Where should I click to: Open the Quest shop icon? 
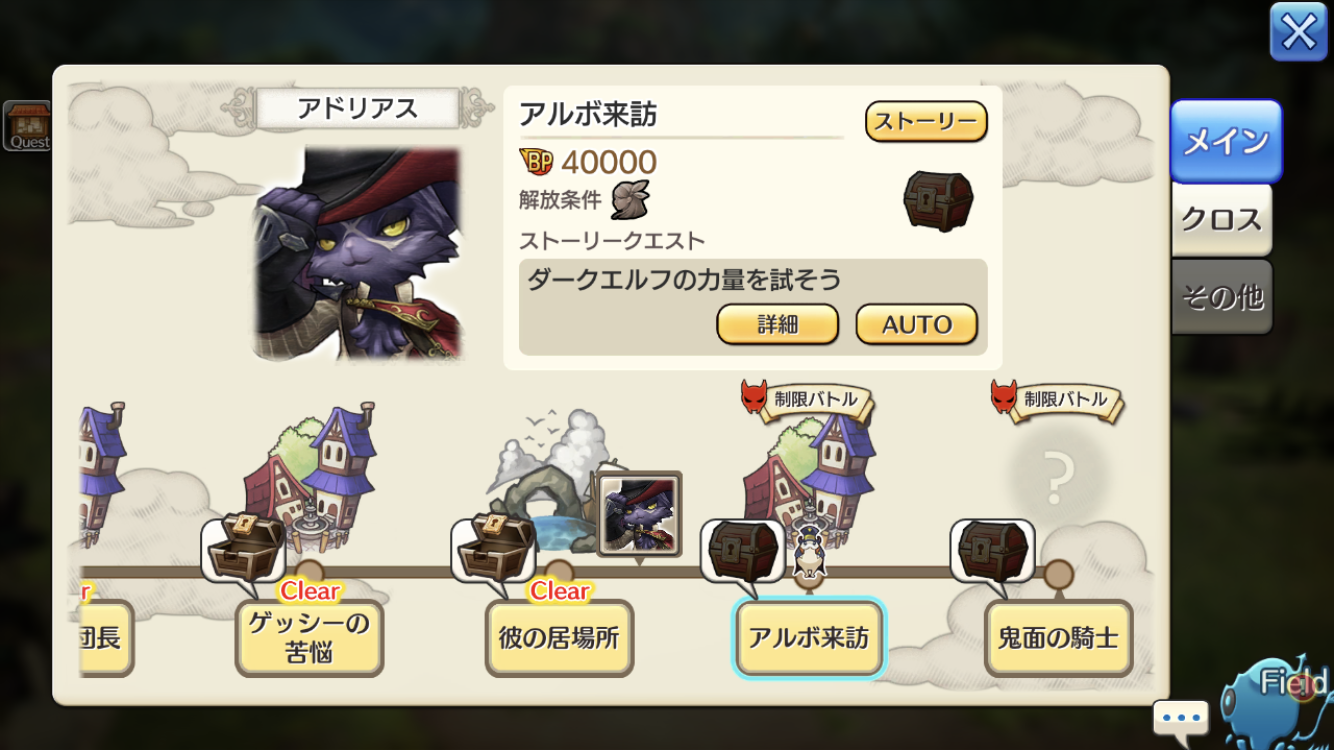click(x=27, y=126)
